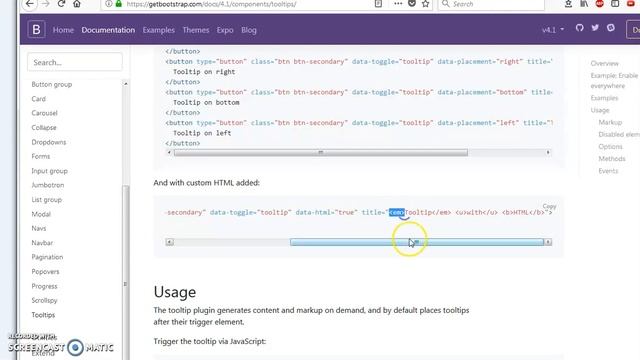Viewport: 640px width, 360px height.
Task: Go back using the browser back arrow
Action: tap(29, 4)
